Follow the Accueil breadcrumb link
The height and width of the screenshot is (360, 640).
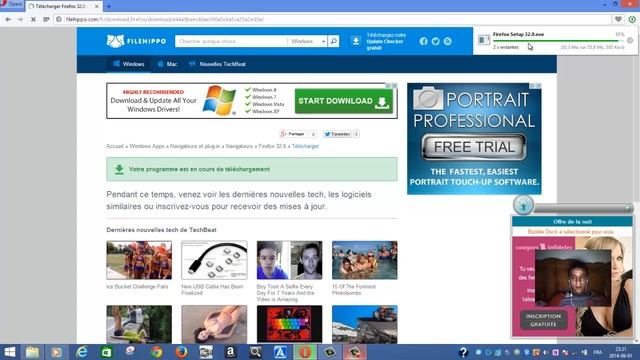[115, 146]
